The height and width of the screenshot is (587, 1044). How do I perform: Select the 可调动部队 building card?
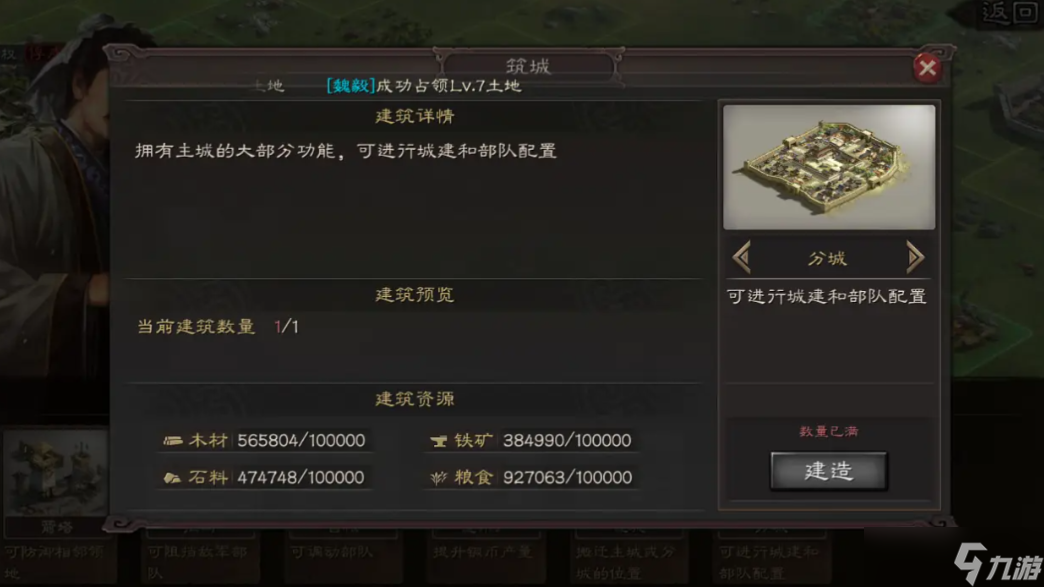[x=342, y=556]
